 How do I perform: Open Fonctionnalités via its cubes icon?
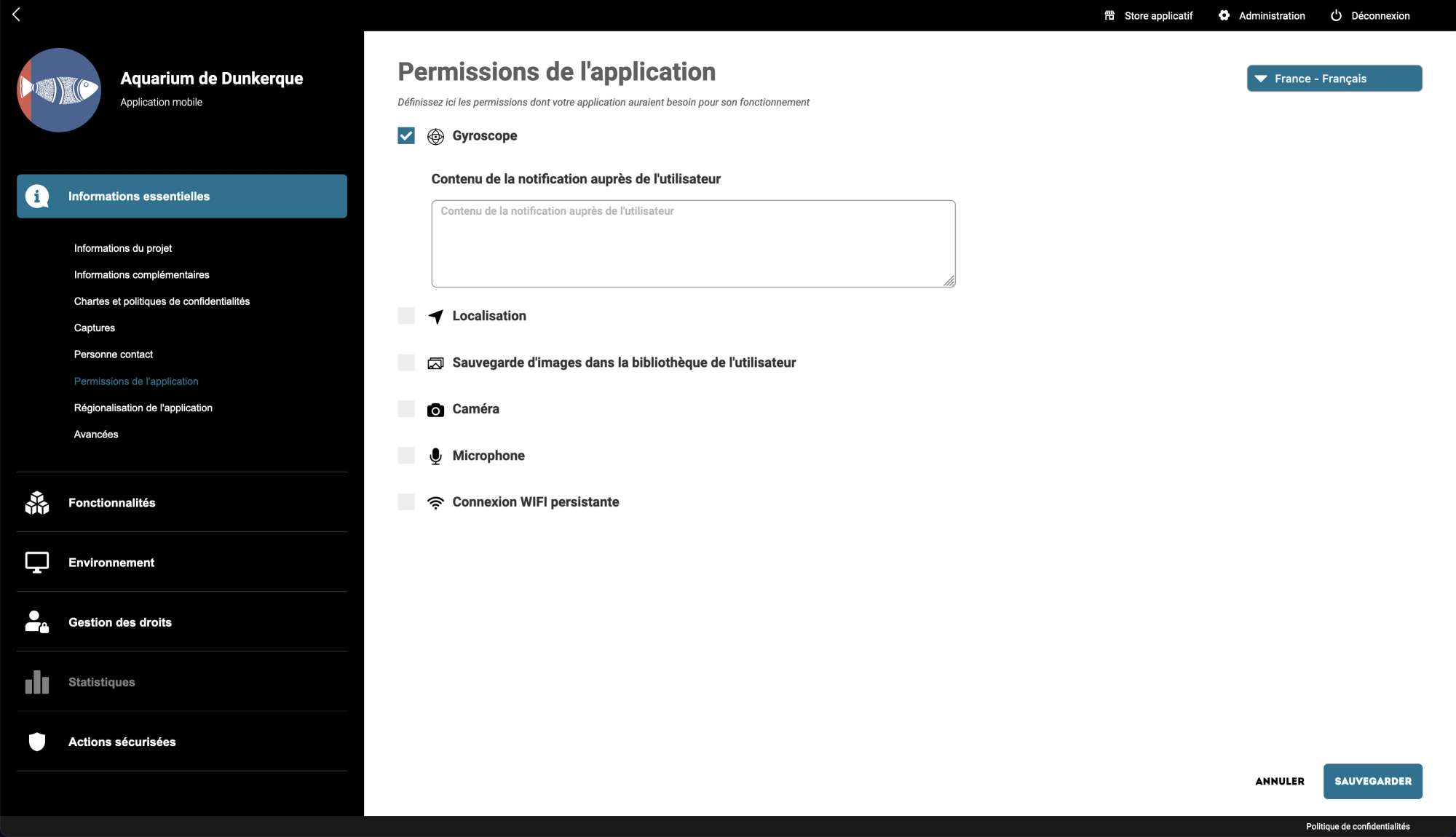pyautogui.click(x=36, y=503)
